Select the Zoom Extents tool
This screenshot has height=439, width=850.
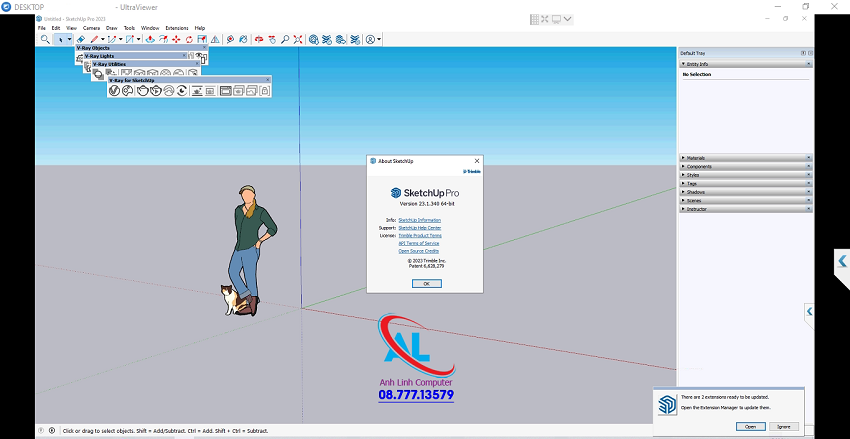pos(298,39)
